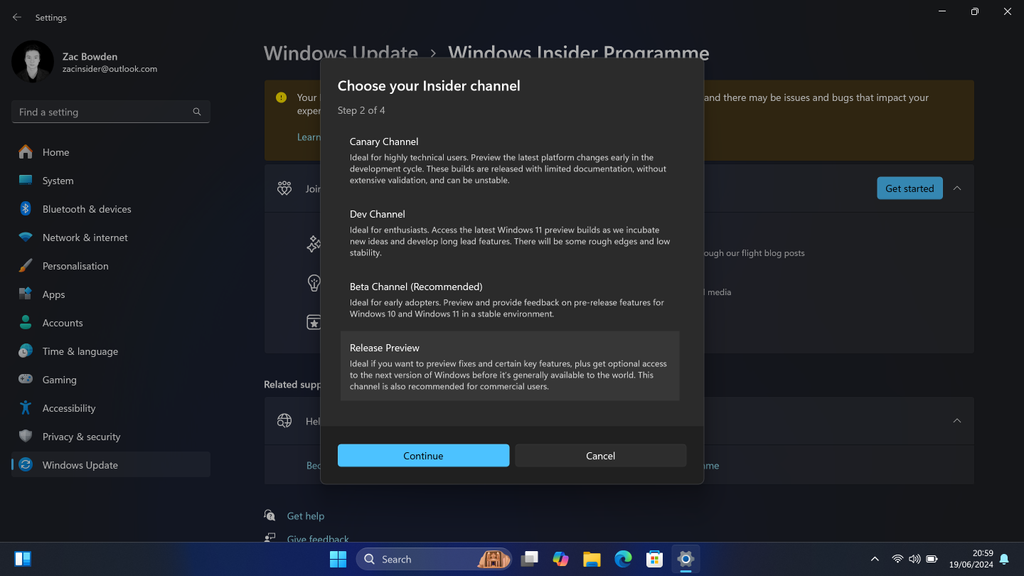The width and height of the screenshot is (1024, 576).
Task: Click the Windows Update sync icon
Action: click(25, 464)
